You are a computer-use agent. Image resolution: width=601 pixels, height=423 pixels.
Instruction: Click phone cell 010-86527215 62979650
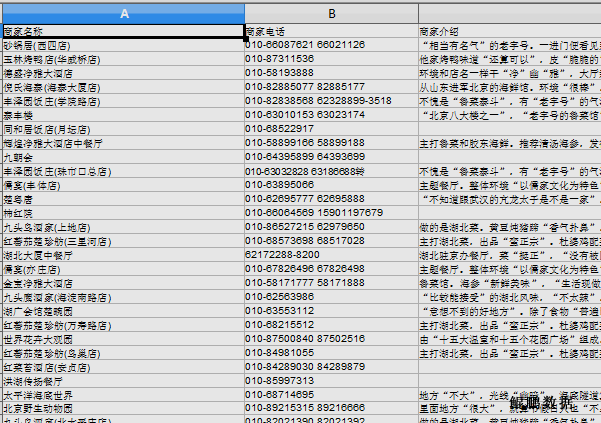[x=332, y=227]
